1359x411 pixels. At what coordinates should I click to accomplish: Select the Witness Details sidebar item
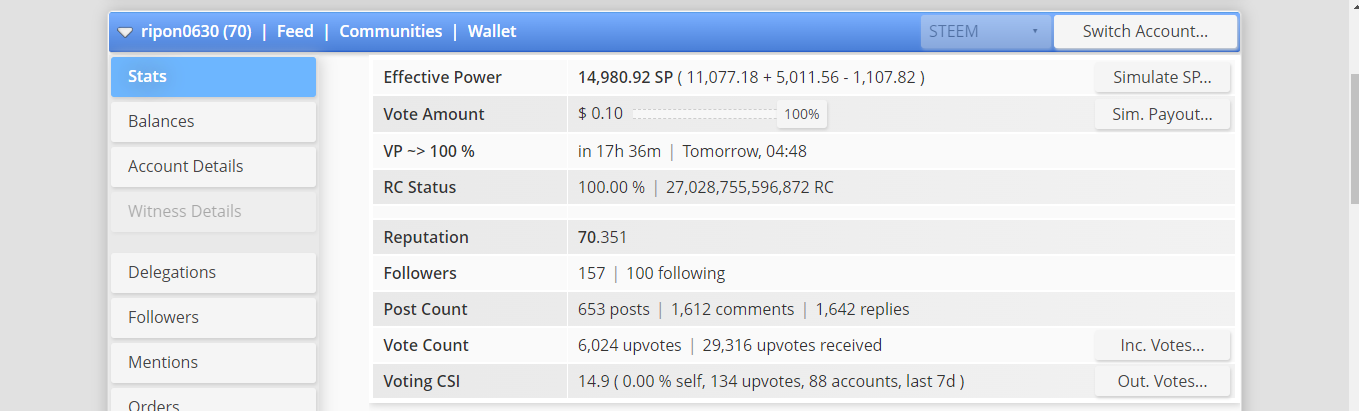pos(213,211)
